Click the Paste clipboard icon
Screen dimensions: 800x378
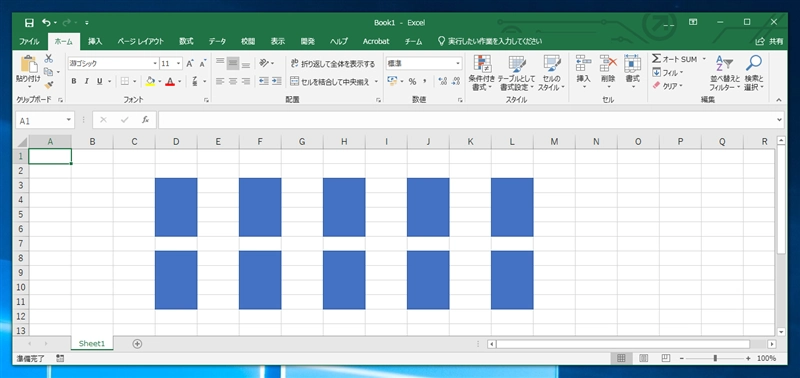pos(28,64)
